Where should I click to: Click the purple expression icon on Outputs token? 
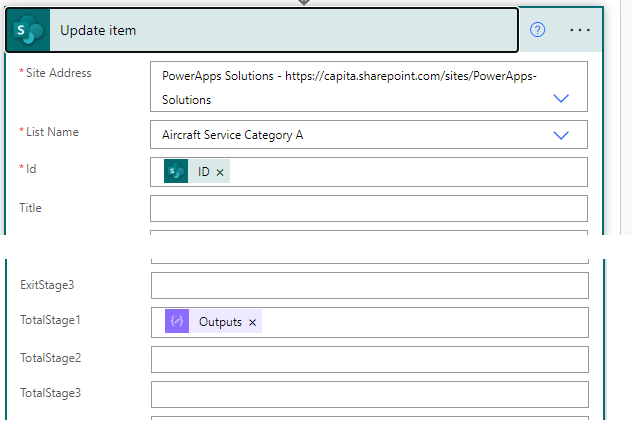tap(177, 321)
